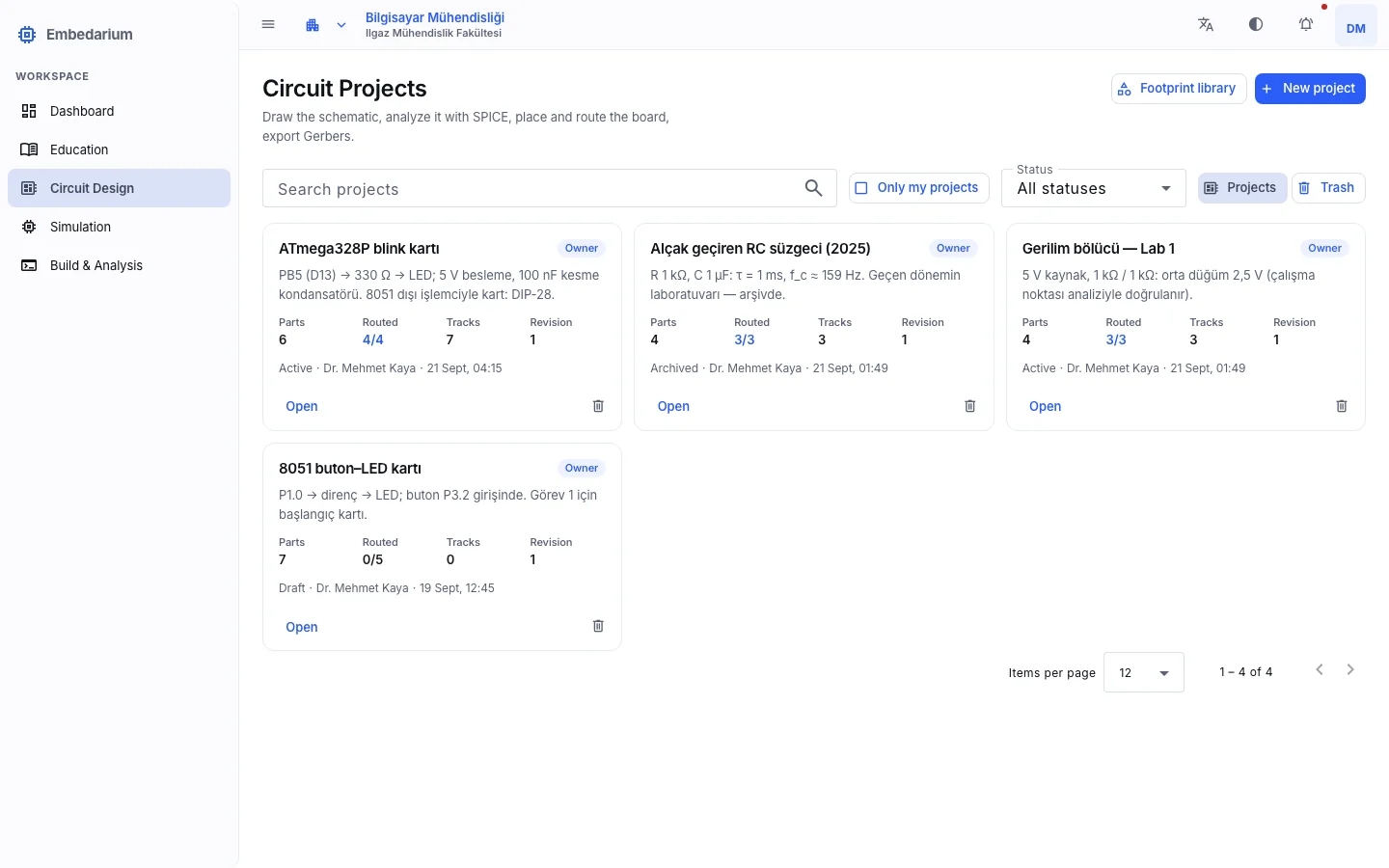Click the ATmega328P blink kartı title

click(359, 248)
